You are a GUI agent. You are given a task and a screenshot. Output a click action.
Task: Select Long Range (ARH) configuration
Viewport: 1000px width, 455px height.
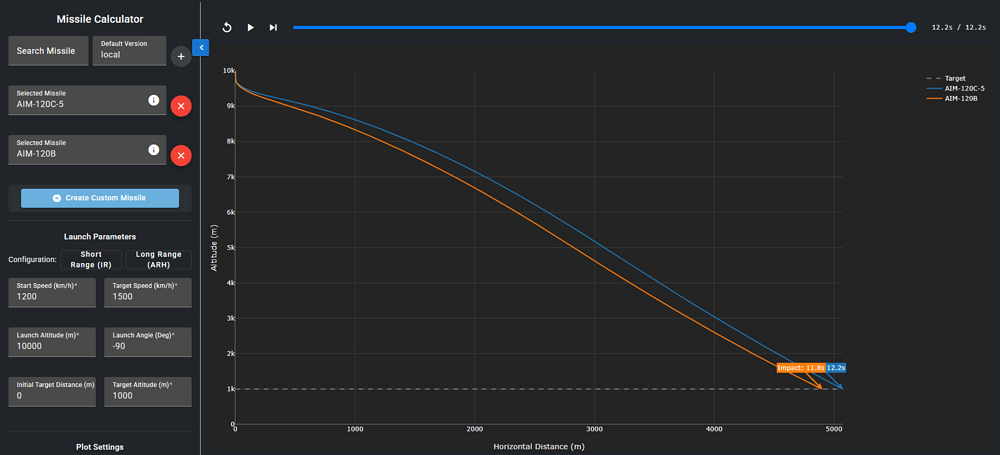[158, 259]
